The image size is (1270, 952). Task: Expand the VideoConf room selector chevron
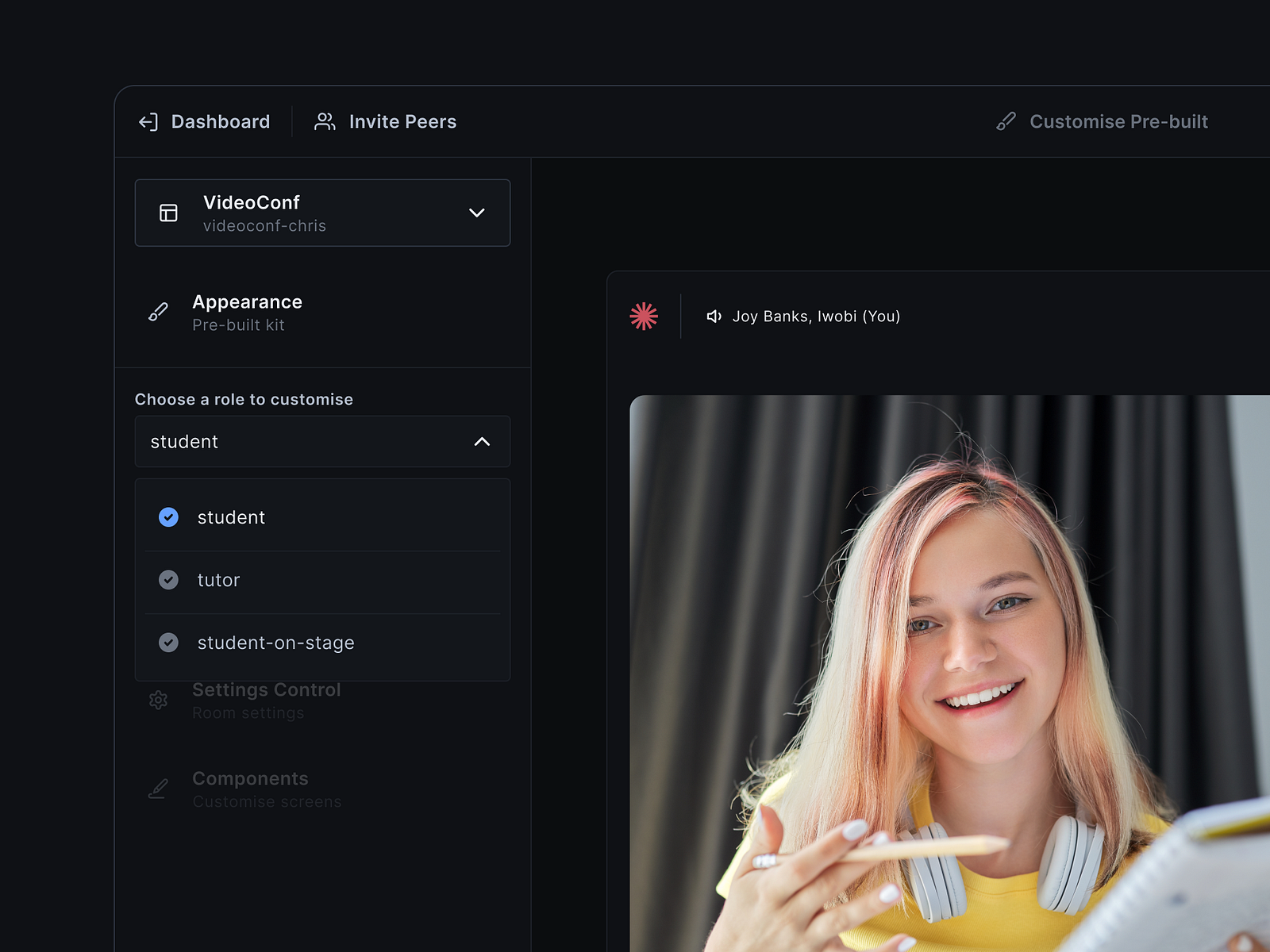[x=477, y=213]
